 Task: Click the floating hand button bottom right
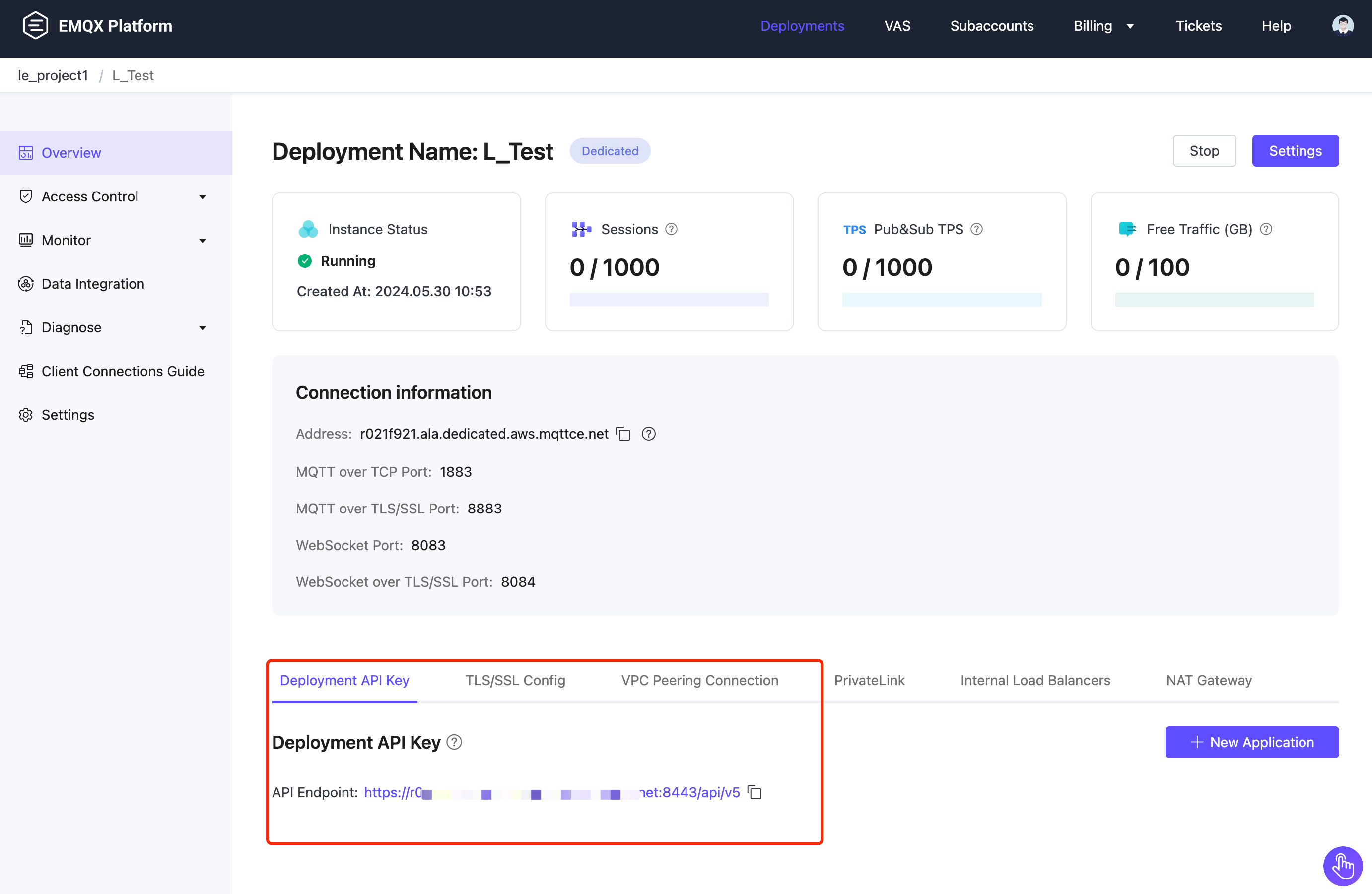click(1343, 866)
